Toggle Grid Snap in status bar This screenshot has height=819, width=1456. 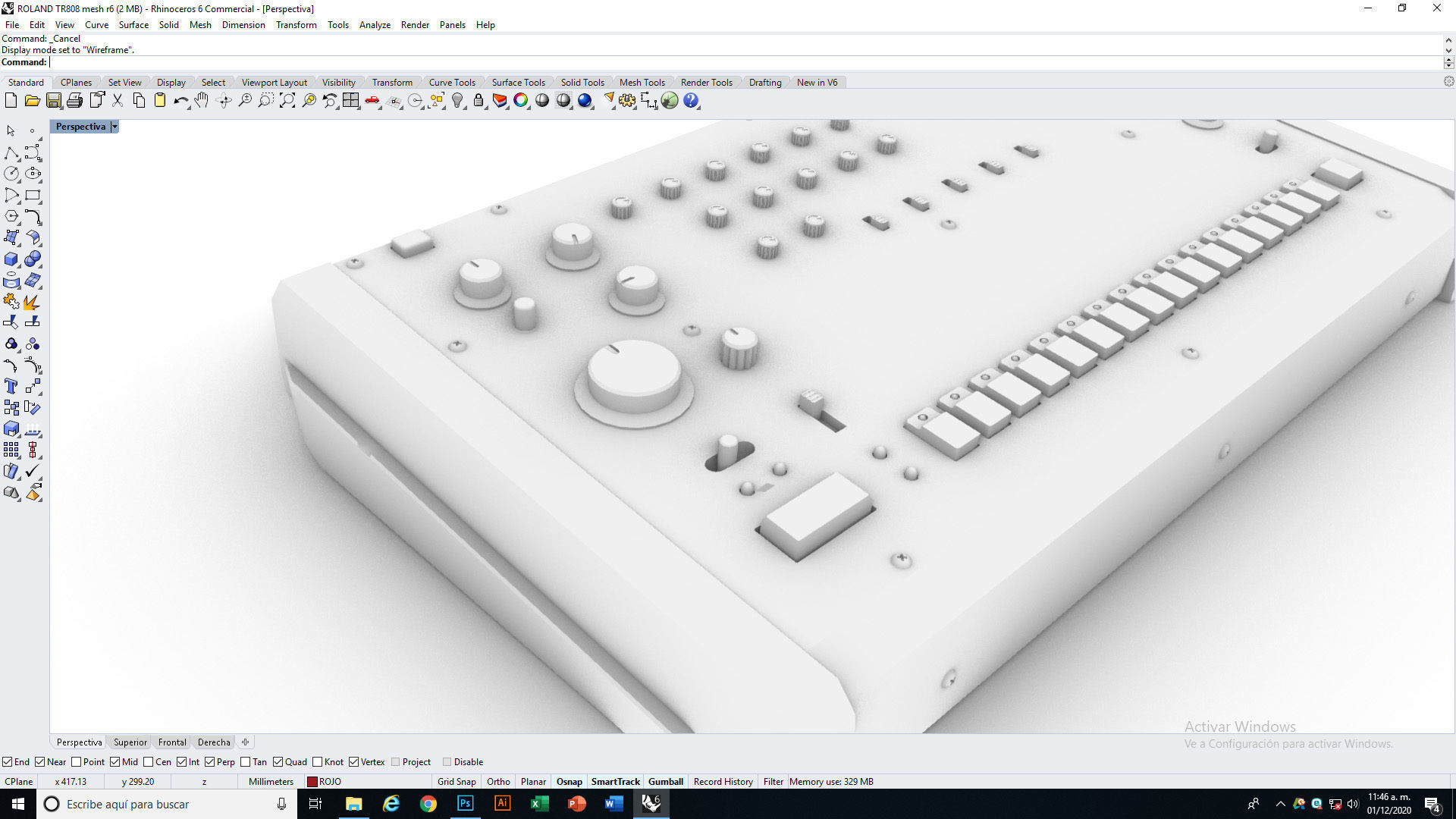457,782
